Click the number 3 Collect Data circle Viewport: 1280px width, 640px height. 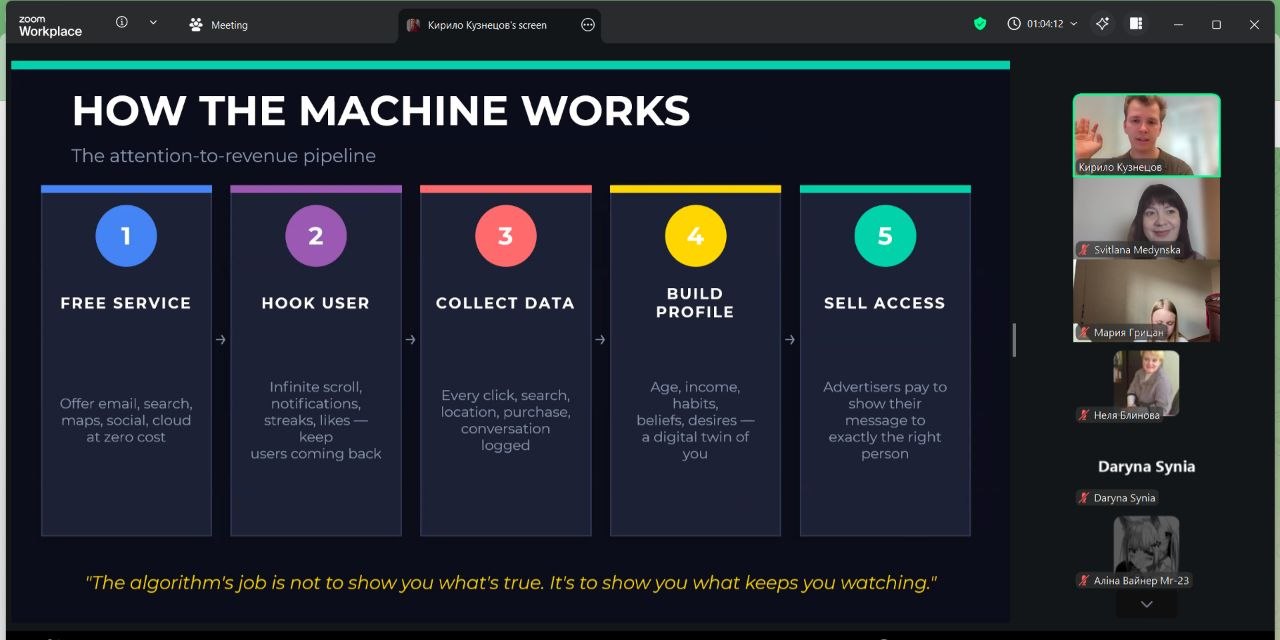(505, 236)
